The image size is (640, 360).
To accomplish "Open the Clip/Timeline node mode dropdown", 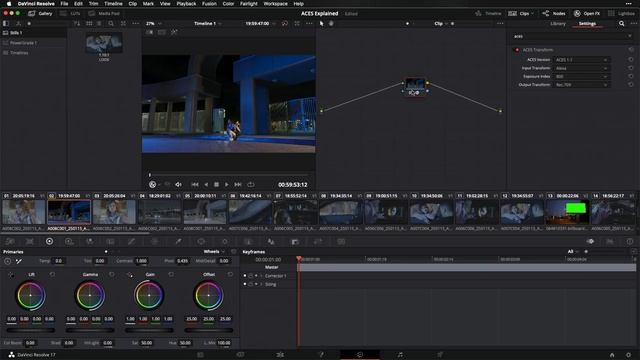I will pos(441,24).
